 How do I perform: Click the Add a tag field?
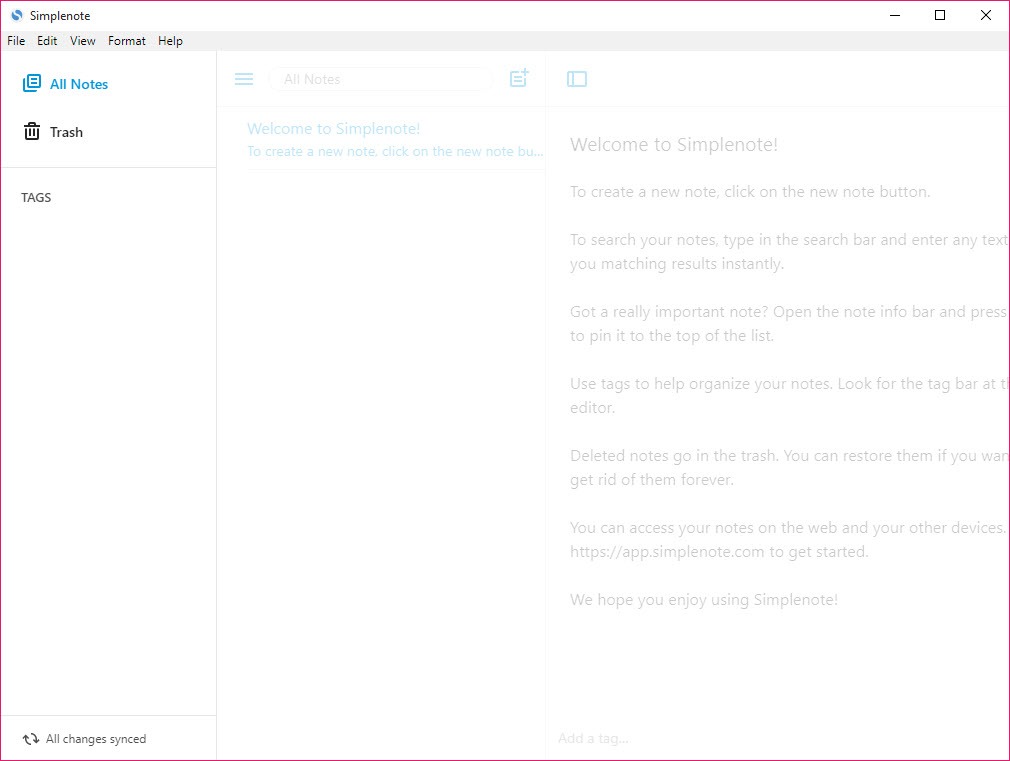click(x=593, y=738)
